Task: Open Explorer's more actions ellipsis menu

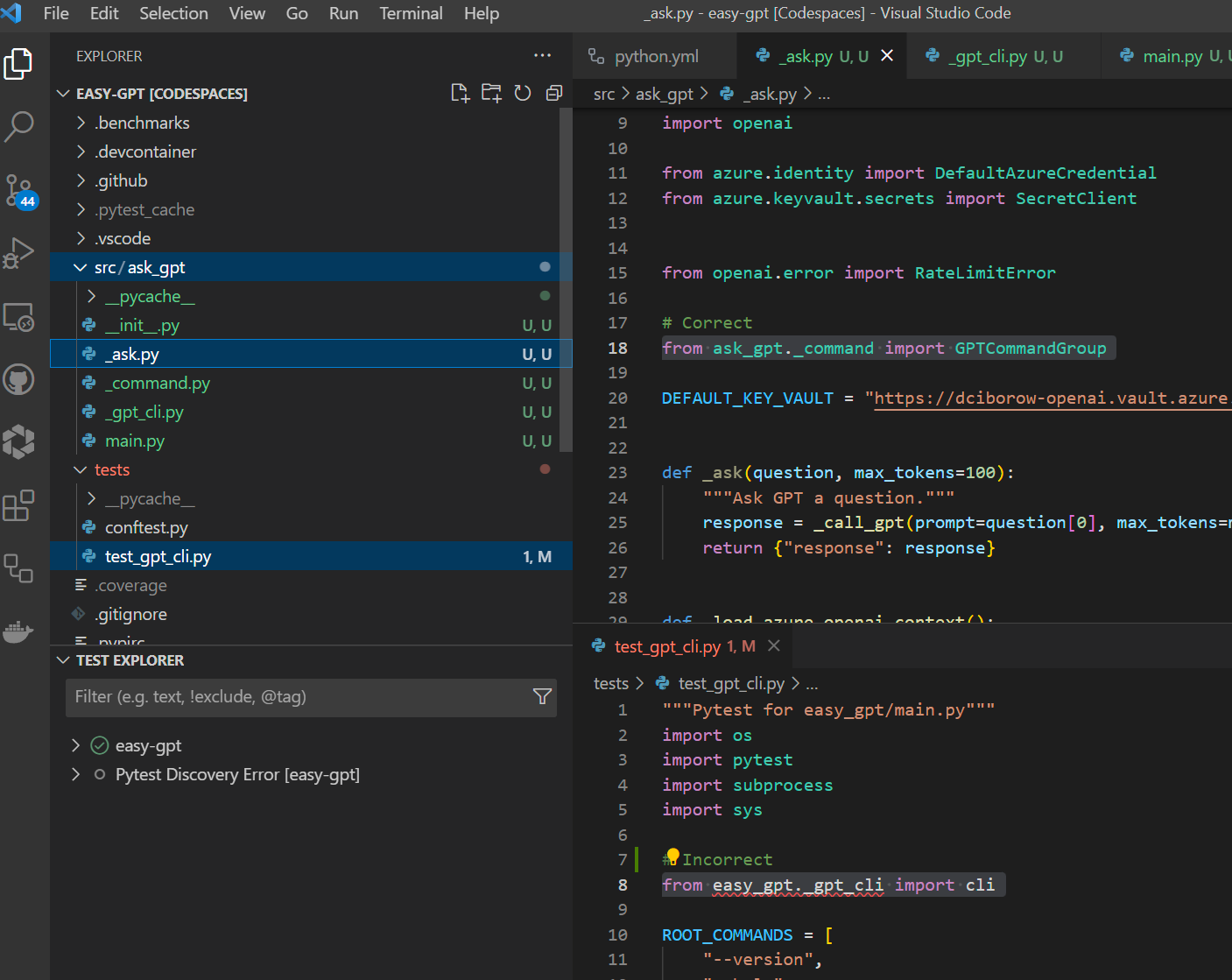Action: 543,55
